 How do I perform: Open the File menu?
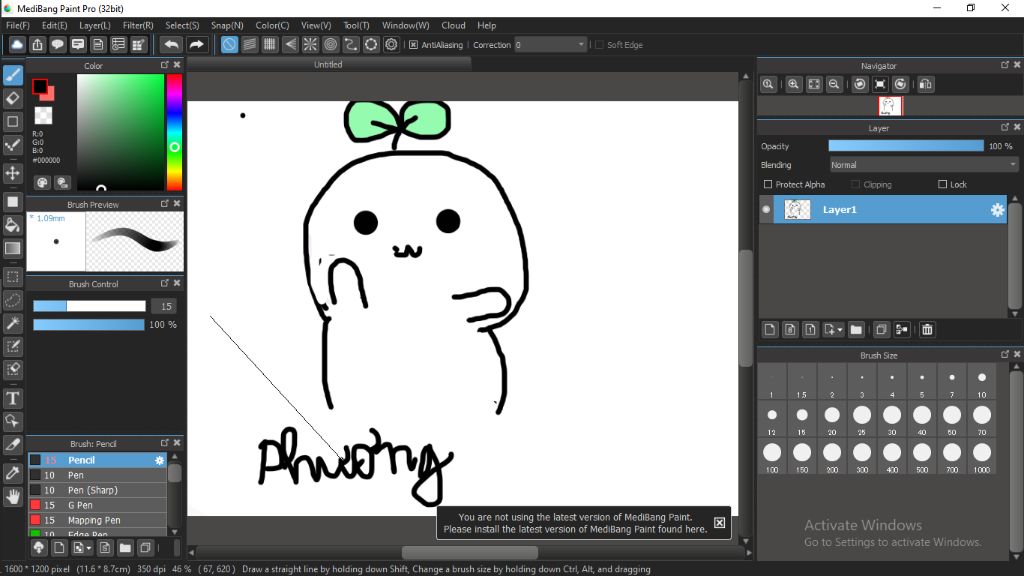pyautogui.click(x=18, y=25)
